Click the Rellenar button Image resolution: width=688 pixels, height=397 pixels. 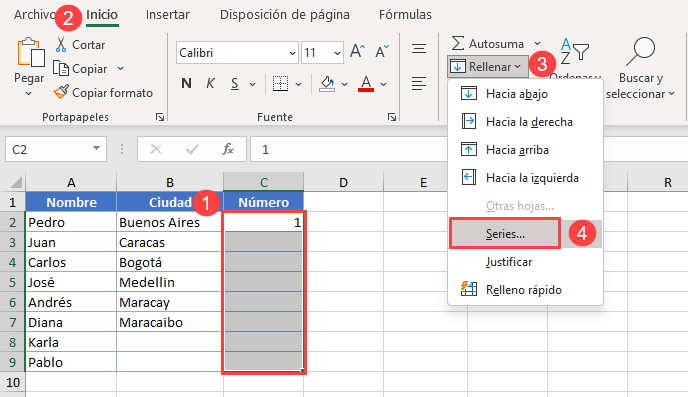[x=487, y=67]
